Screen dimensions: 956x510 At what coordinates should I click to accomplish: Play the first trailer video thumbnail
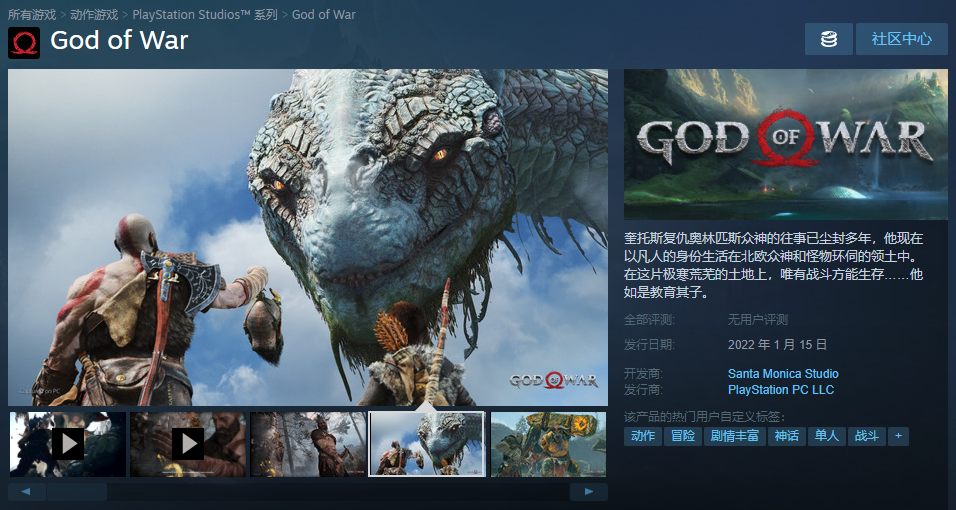[68, 444]
